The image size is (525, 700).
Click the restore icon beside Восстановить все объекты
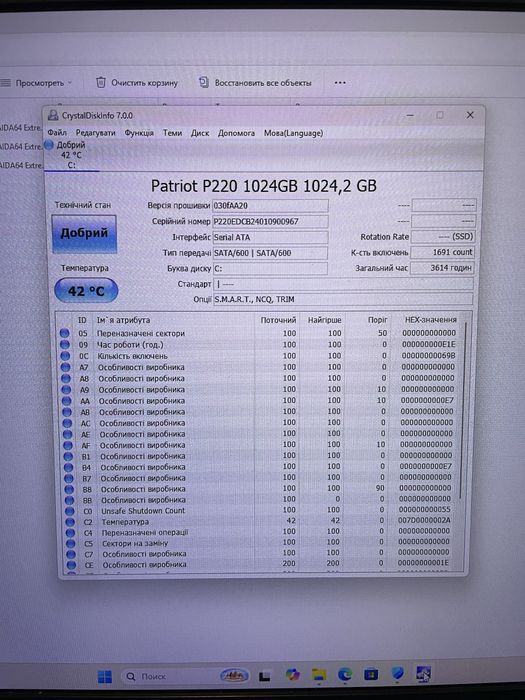pos(204,82)
